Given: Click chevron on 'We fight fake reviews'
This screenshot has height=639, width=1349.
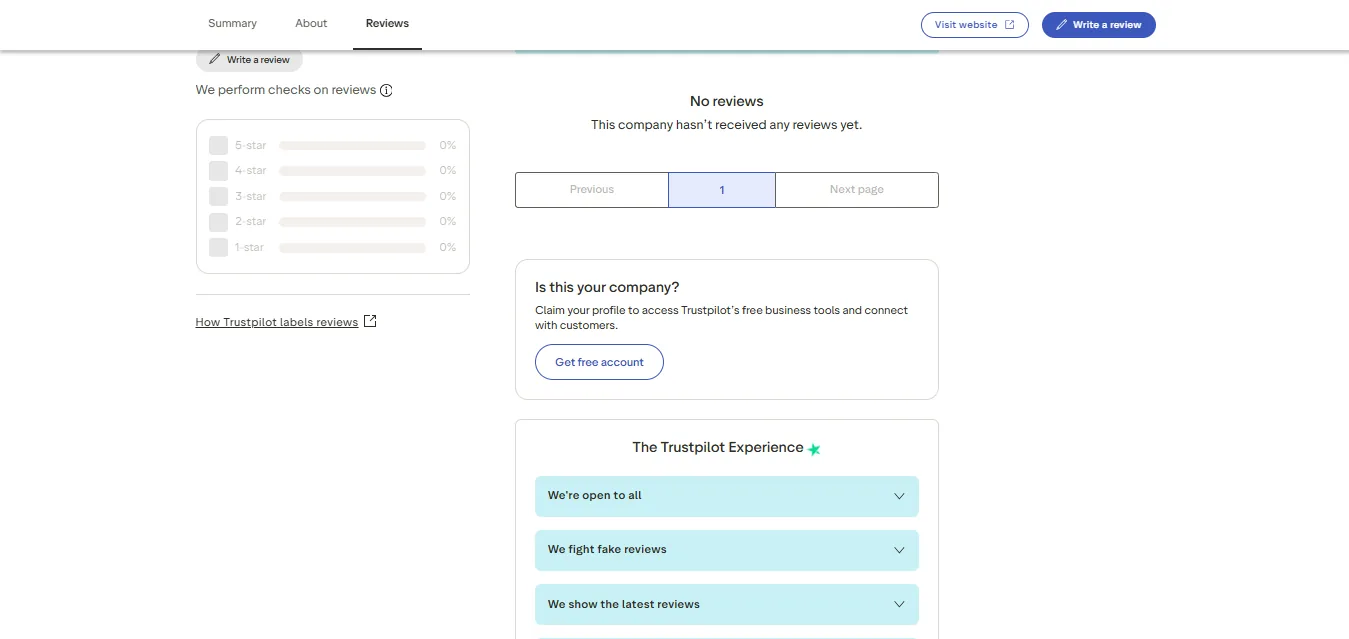Looking at the screenshot, I should click(899, 550).
